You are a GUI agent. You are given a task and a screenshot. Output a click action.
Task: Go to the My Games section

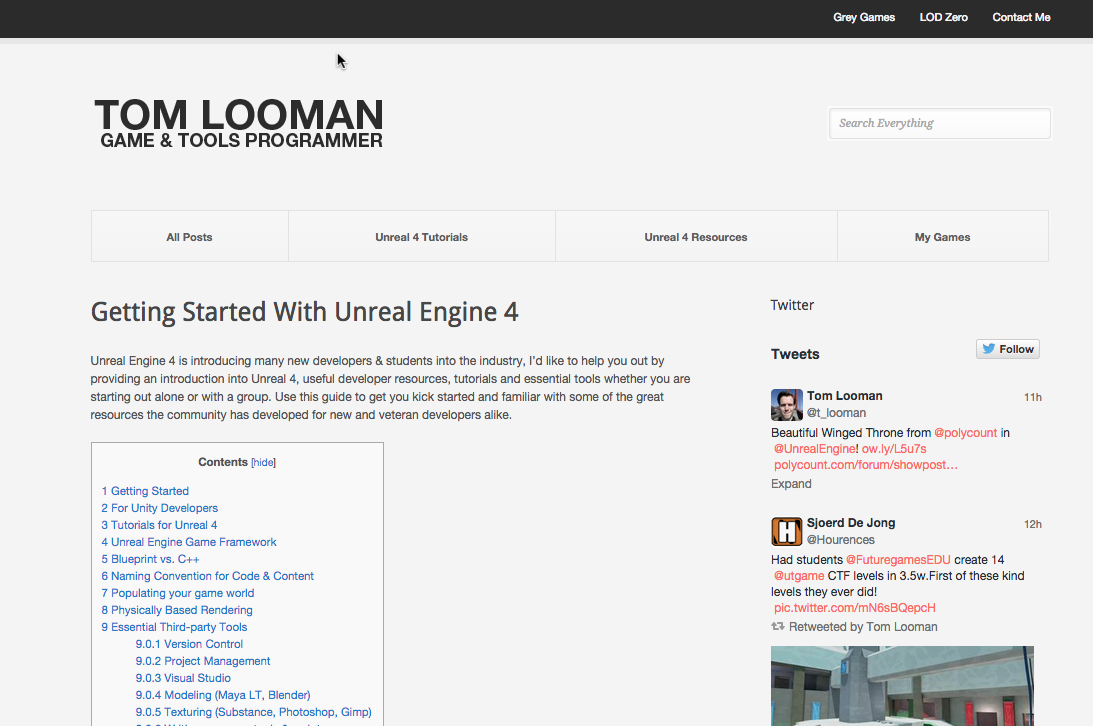[x=942, y=237]
